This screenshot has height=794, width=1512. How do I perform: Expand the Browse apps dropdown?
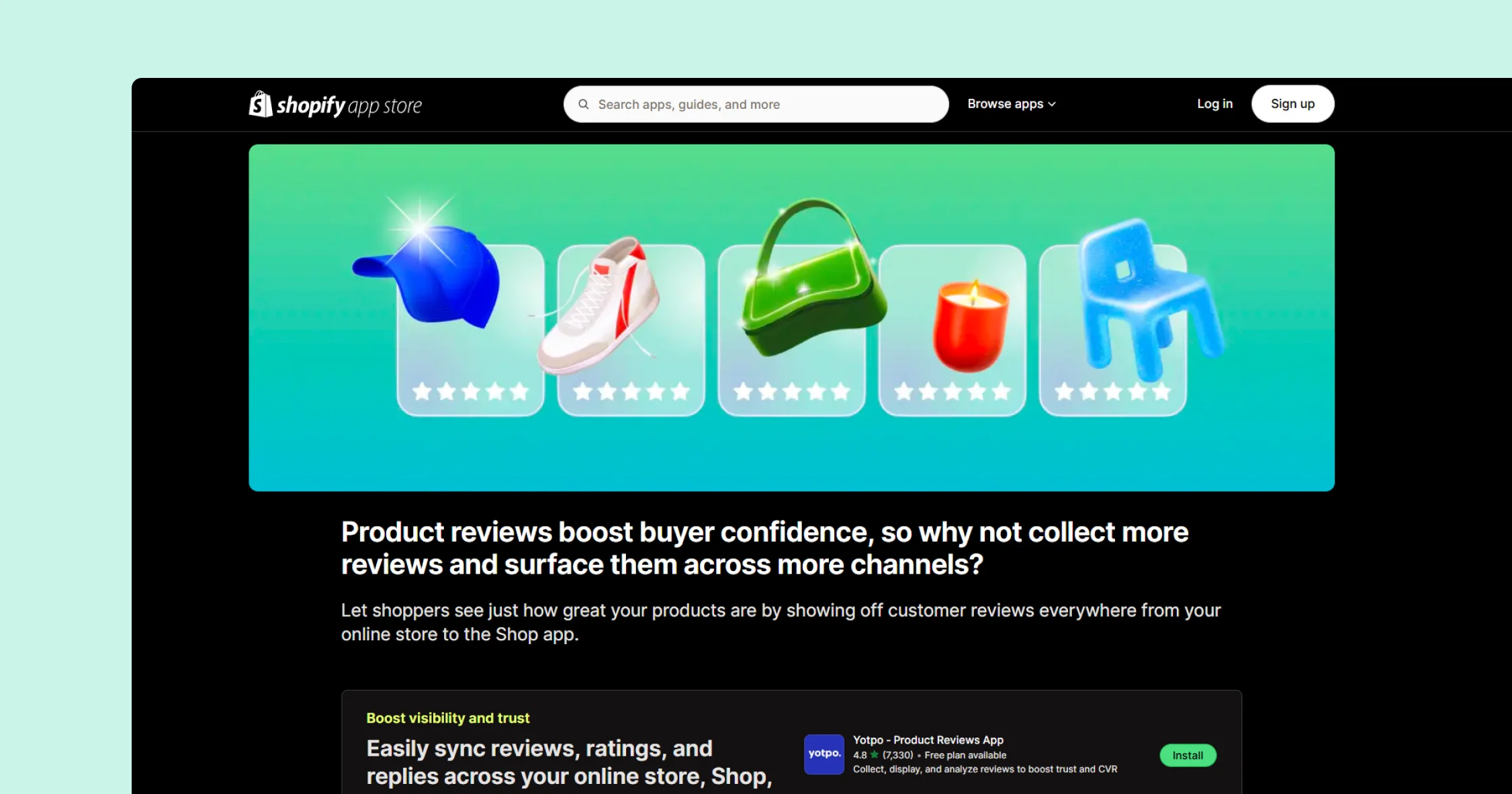(x=1005, y=104)
